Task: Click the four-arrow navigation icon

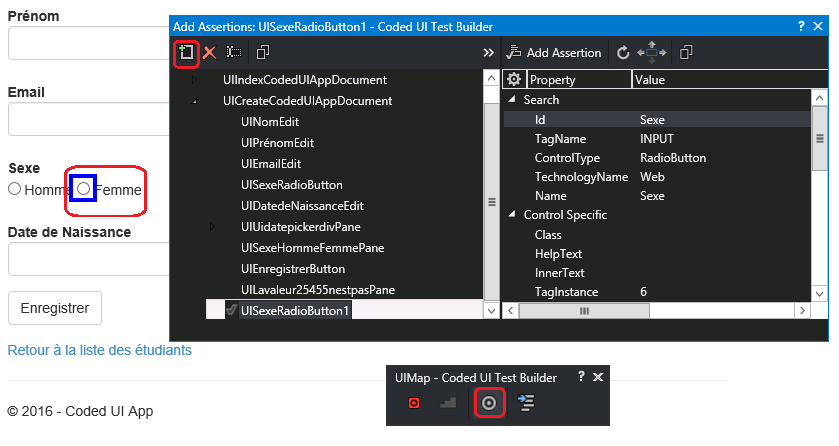Action: (651, 52)
